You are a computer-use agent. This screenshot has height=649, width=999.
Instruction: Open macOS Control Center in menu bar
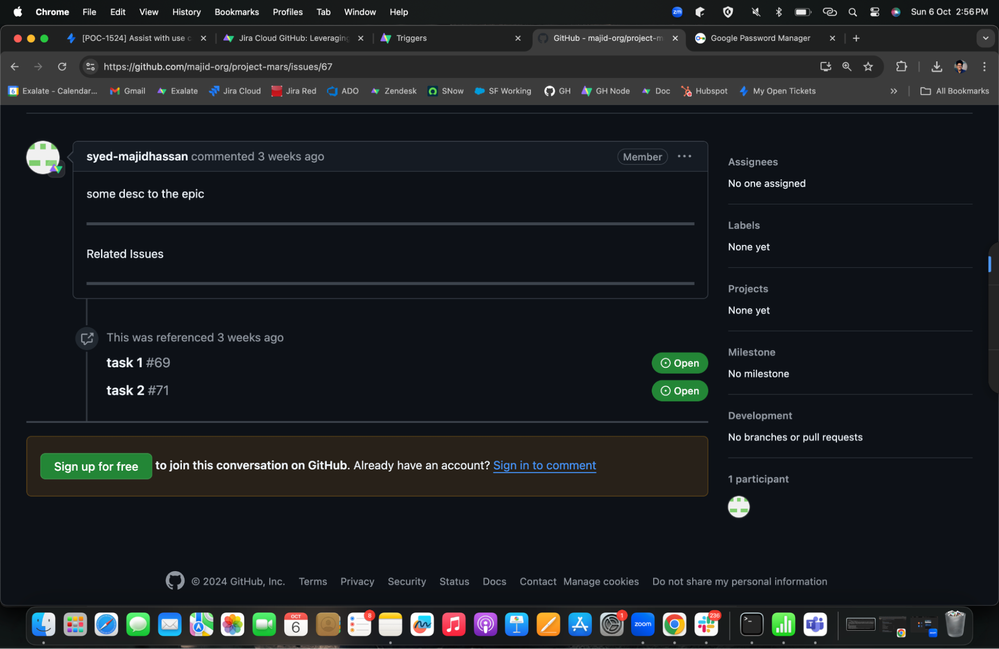point(875,12)
